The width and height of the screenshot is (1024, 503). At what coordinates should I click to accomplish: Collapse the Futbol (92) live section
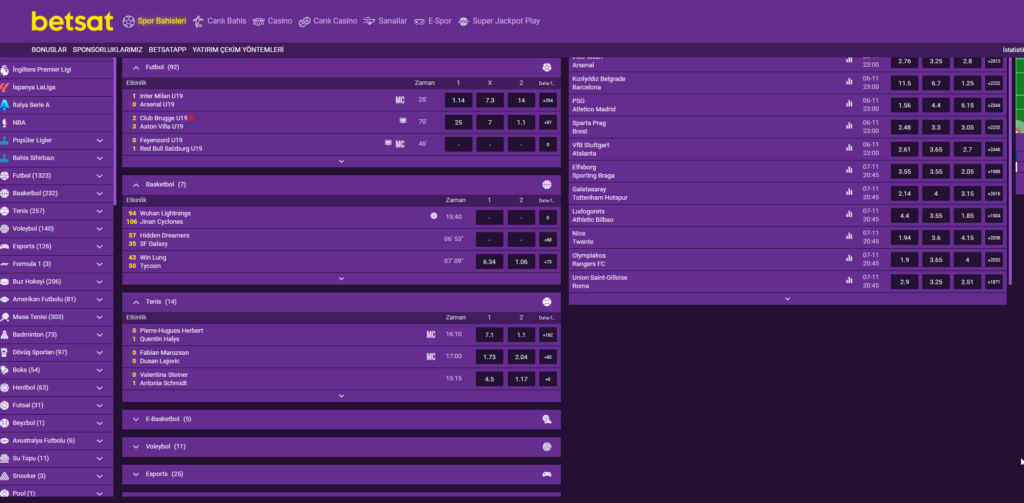pos(136,67)
